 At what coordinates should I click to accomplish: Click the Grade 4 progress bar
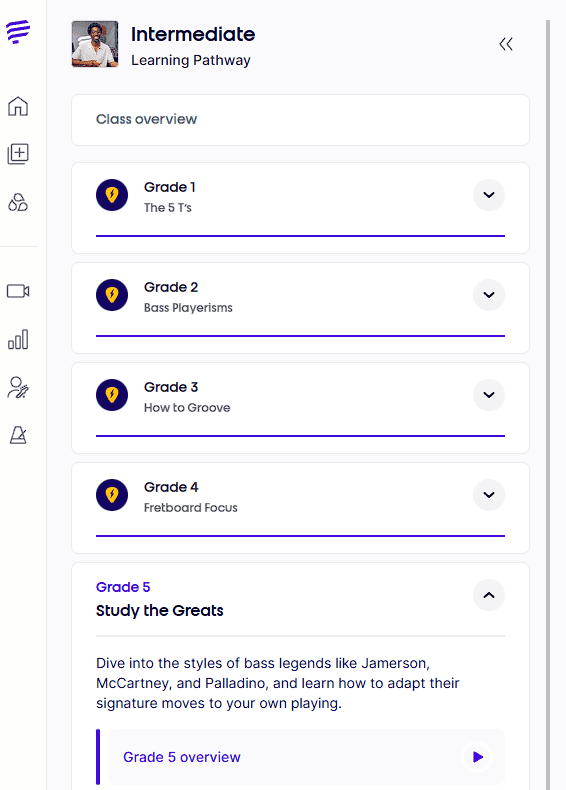300,536
